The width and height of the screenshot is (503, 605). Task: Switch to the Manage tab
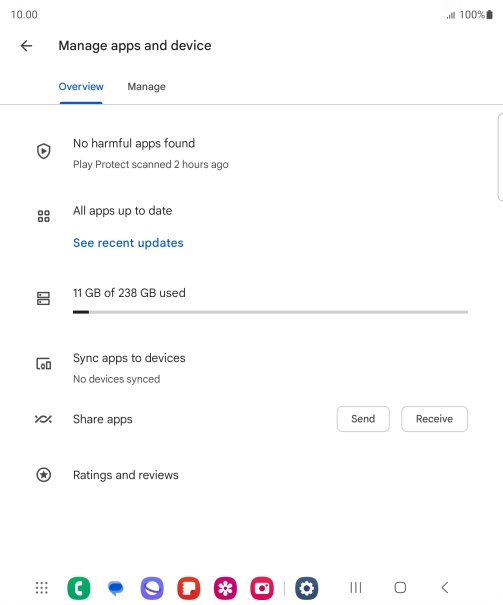147,87
